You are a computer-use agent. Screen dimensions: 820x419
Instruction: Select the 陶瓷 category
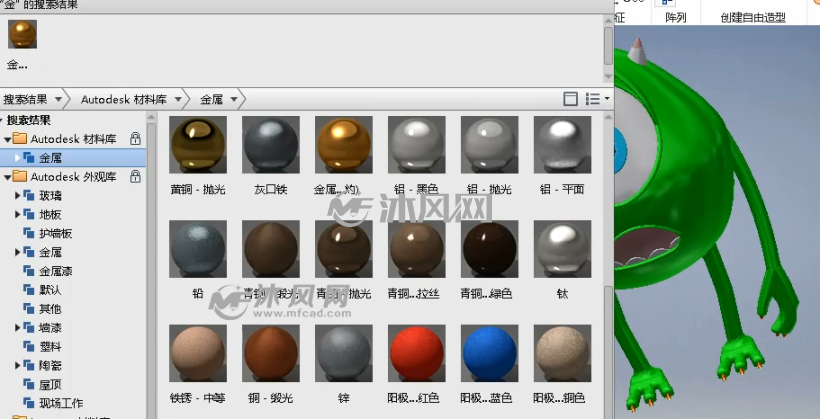pyautogui.click(x=51, y=365)
